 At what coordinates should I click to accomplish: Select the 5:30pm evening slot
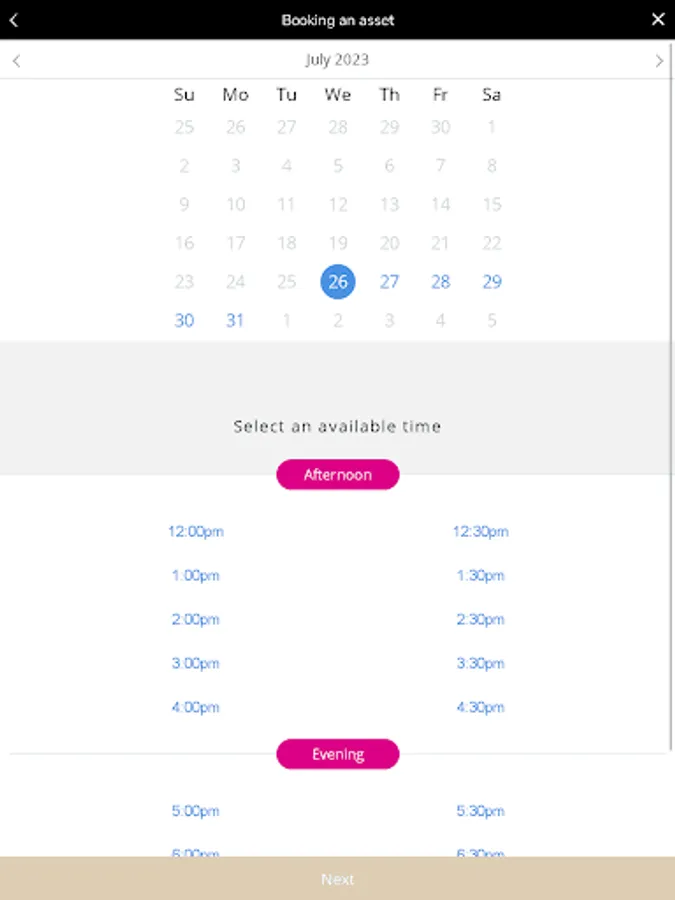[480, 812]
